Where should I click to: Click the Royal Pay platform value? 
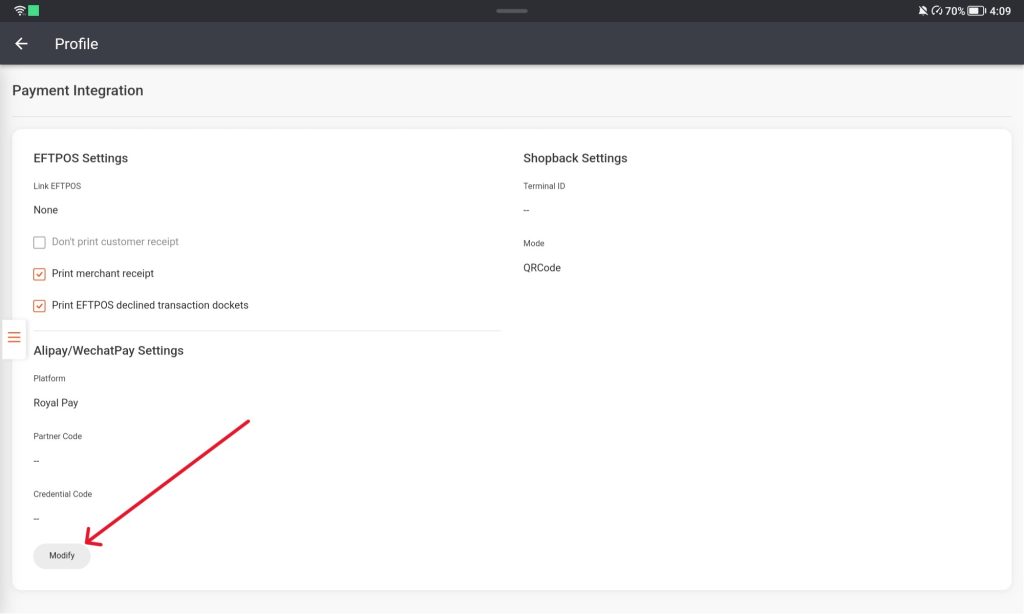pyautogui.click(x=56, y=403)
